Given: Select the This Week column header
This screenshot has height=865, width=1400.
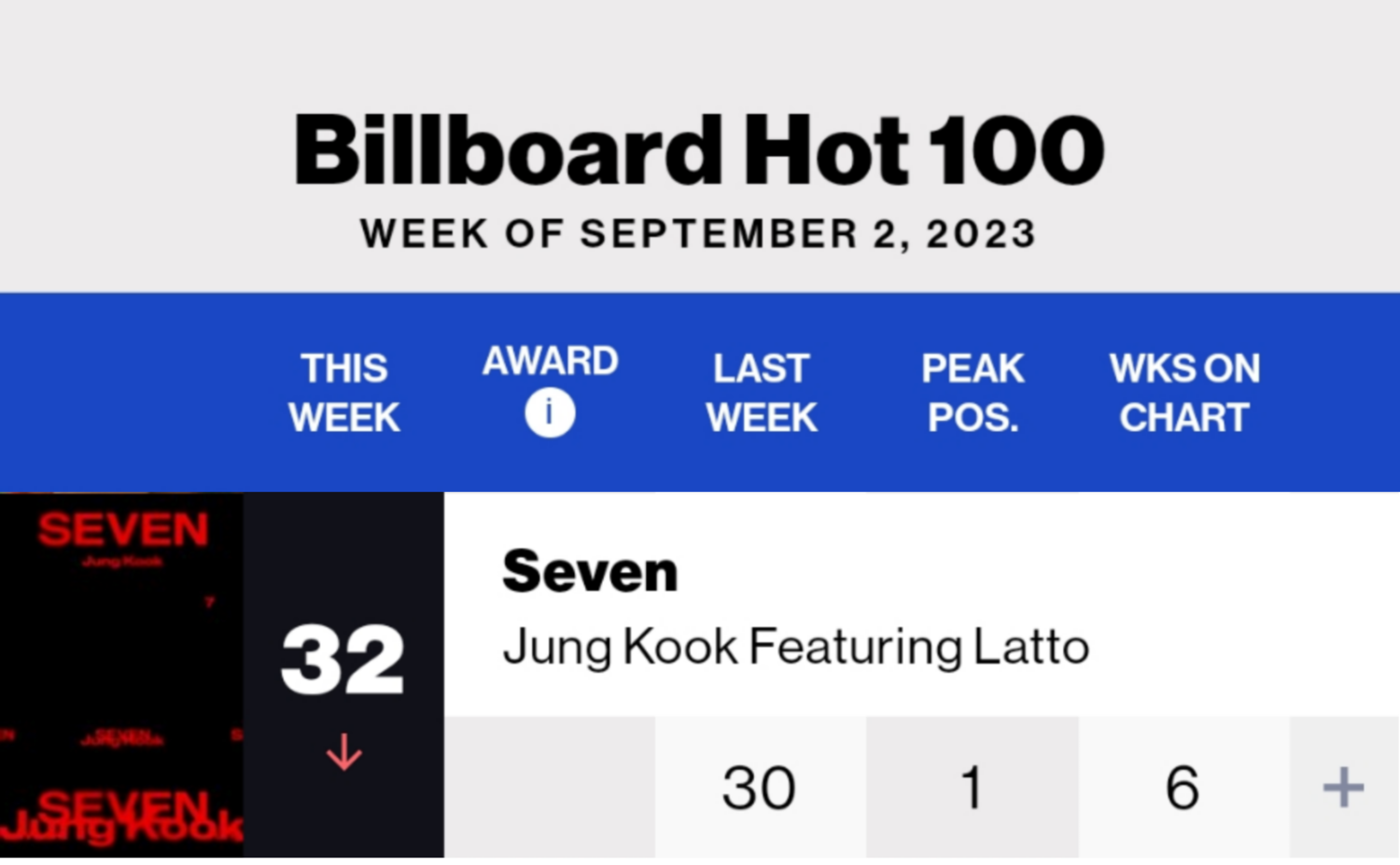Looking at the screenshot, I should tap(344, 393).
